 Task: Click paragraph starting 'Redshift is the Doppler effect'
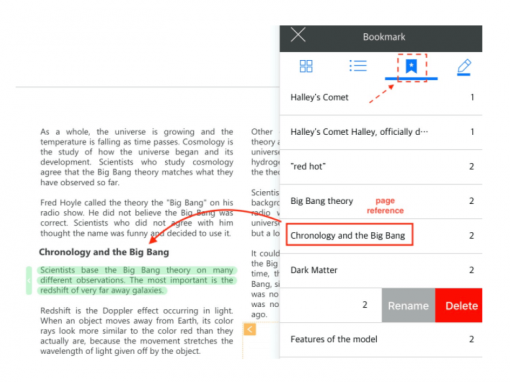137,331
